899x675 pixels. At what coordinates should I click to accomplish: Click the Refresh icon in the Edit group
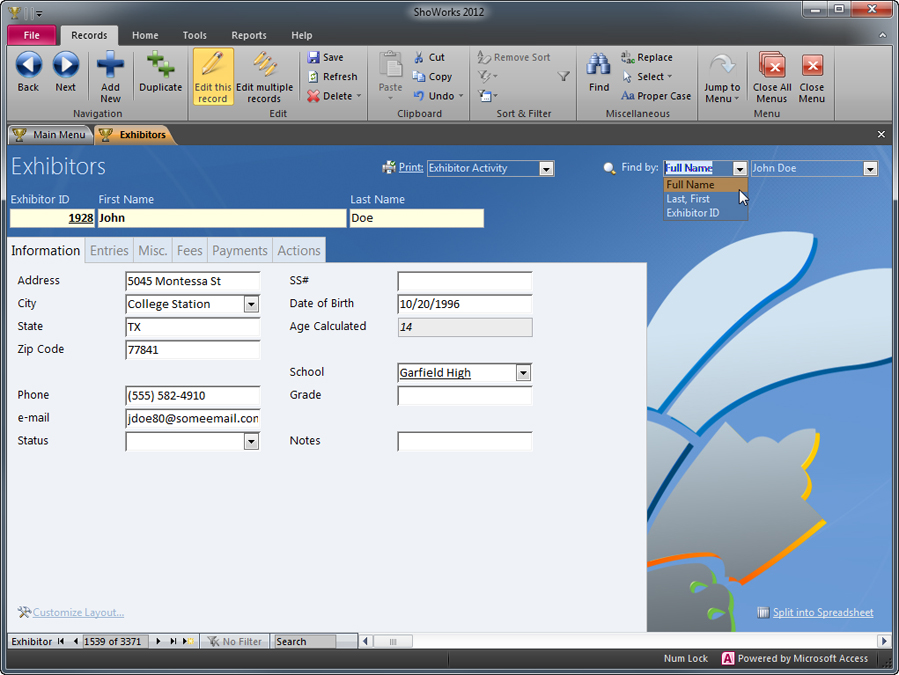click(315, 76)
